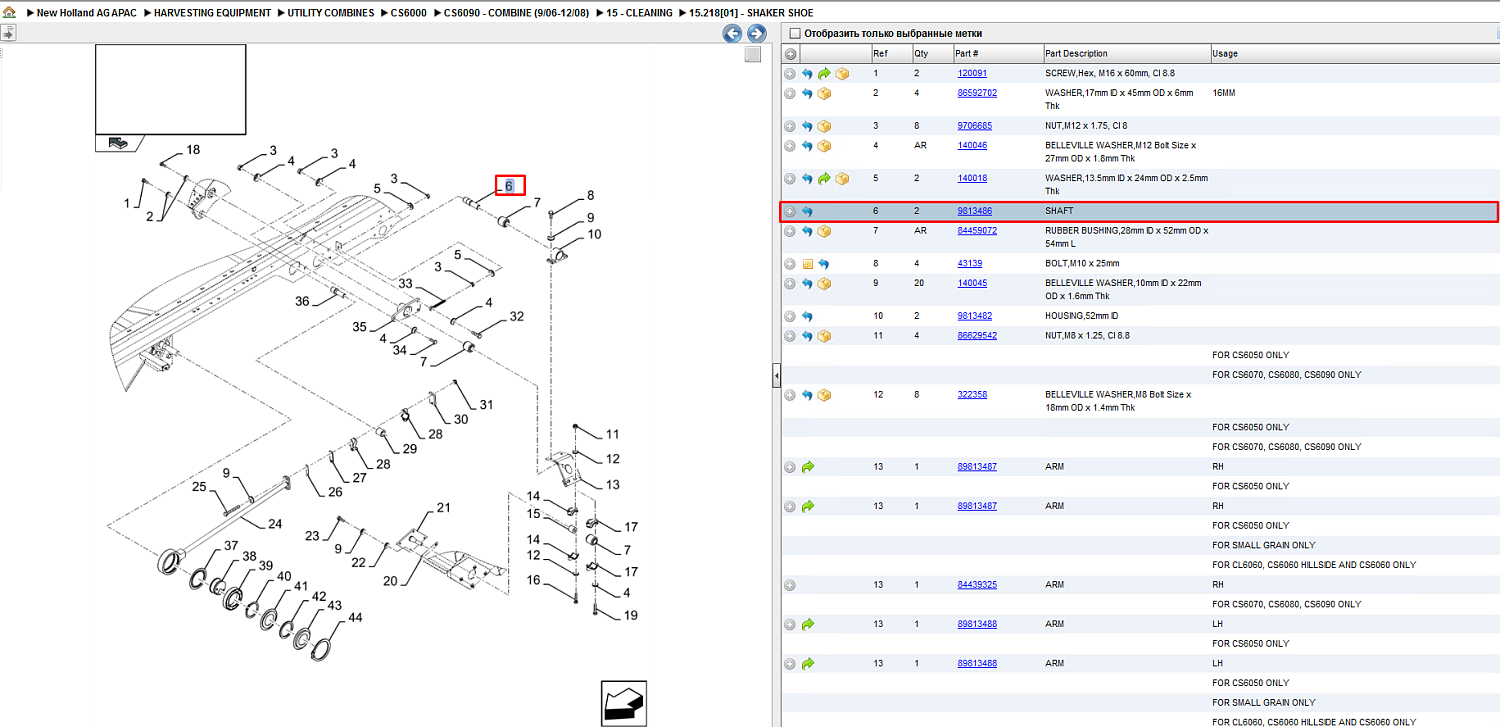Image resolution: width=1500 pixels, height=727 pixels.
Task: Open part number 9813486 link
Action: (x=975, y=212)
